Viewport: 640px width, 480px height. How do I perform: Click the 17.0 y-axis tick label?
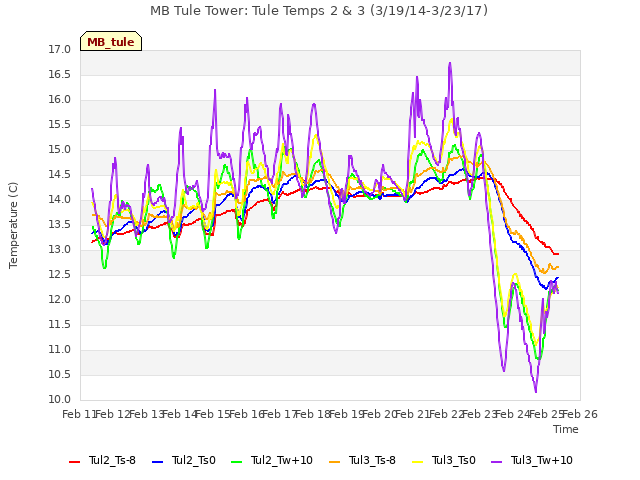60,49
